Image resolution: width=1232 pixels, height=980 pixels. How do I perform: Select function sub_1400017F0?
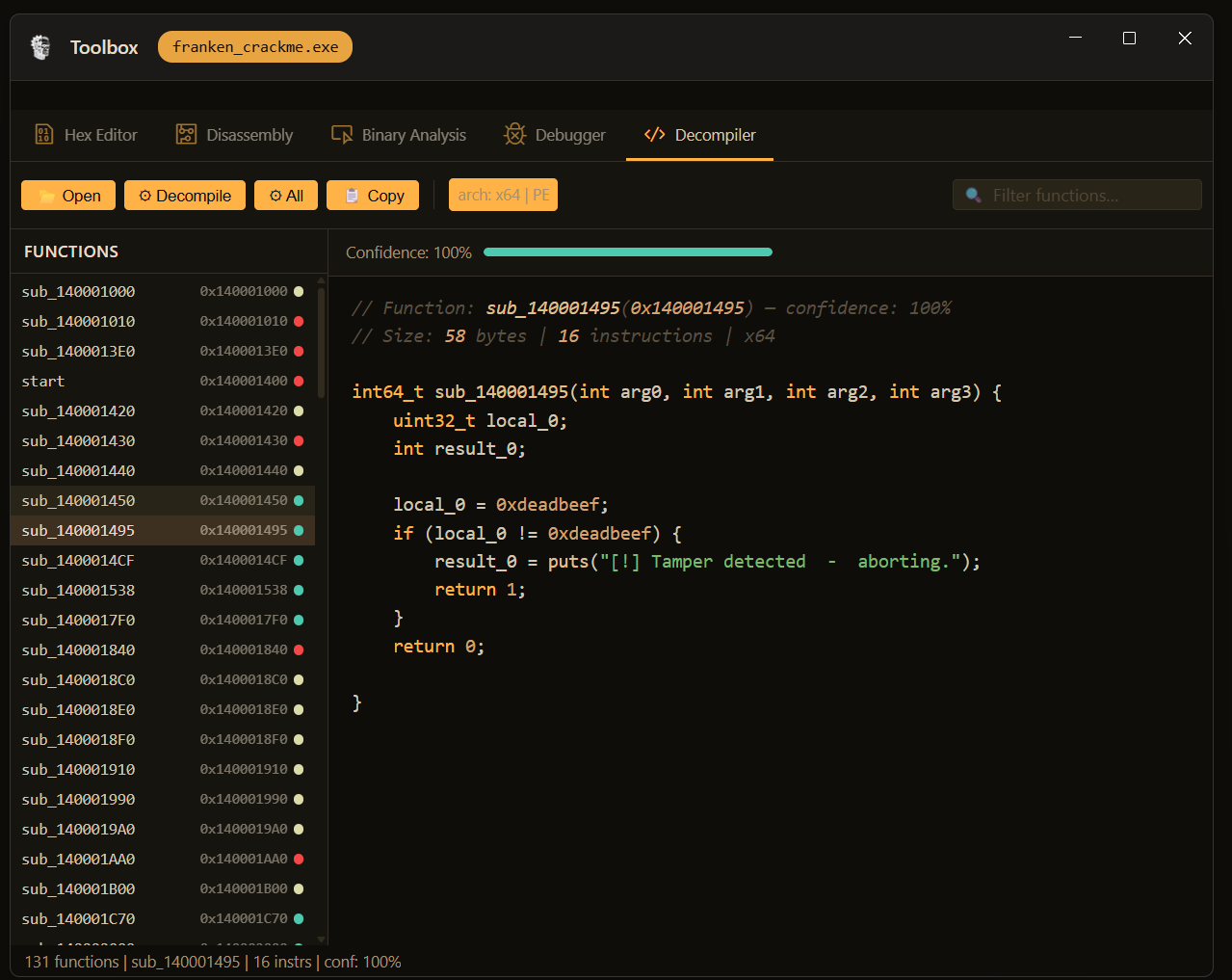tap(163, 620)
